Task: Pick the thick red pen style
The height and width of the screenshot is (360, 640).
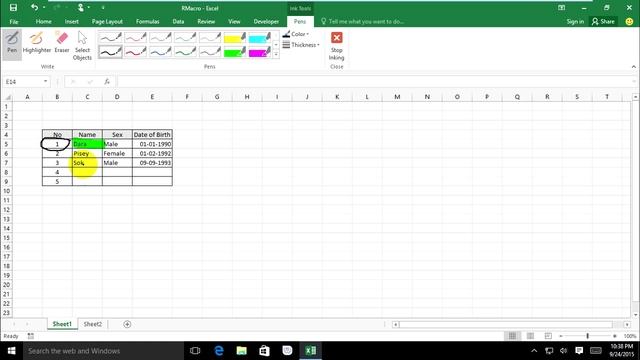Action: [x=136, y=51]
